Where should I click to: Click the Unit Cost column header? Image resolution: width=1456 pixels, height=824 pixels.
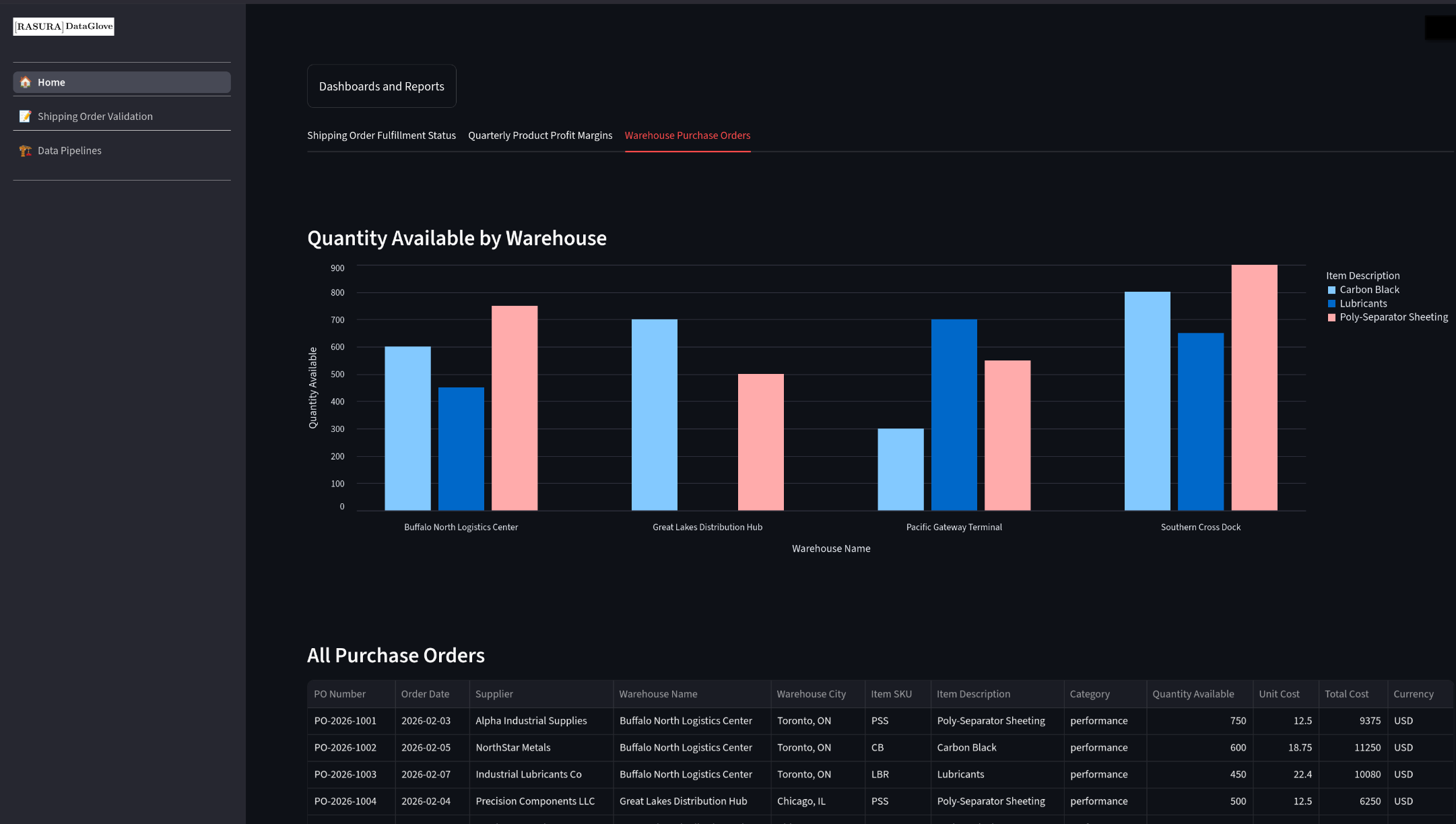coord(1286,694)
